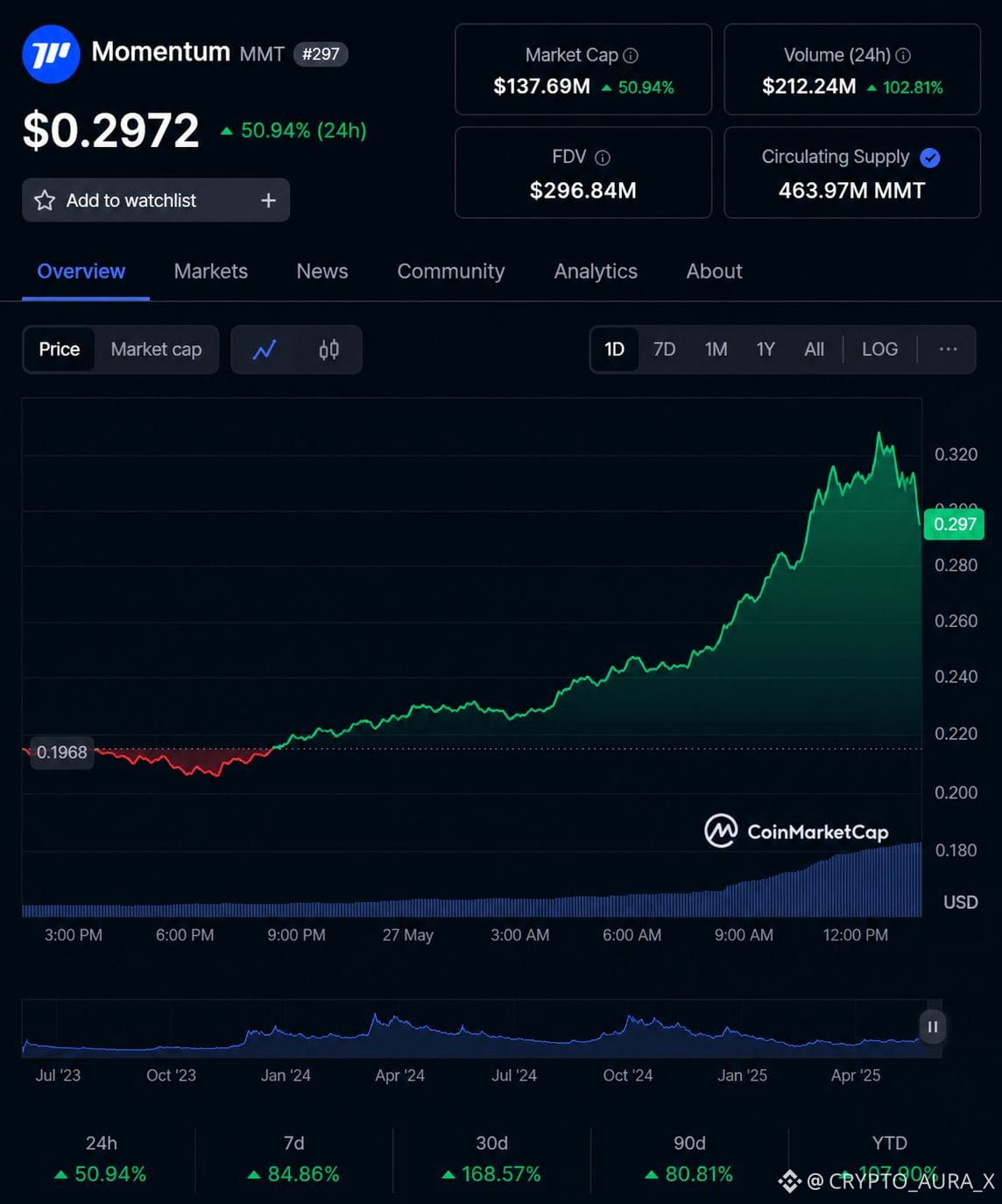Click the Circulating Supply verified badge
Viewport: 1002px width, 1204px height.
(x=930, y=158)
